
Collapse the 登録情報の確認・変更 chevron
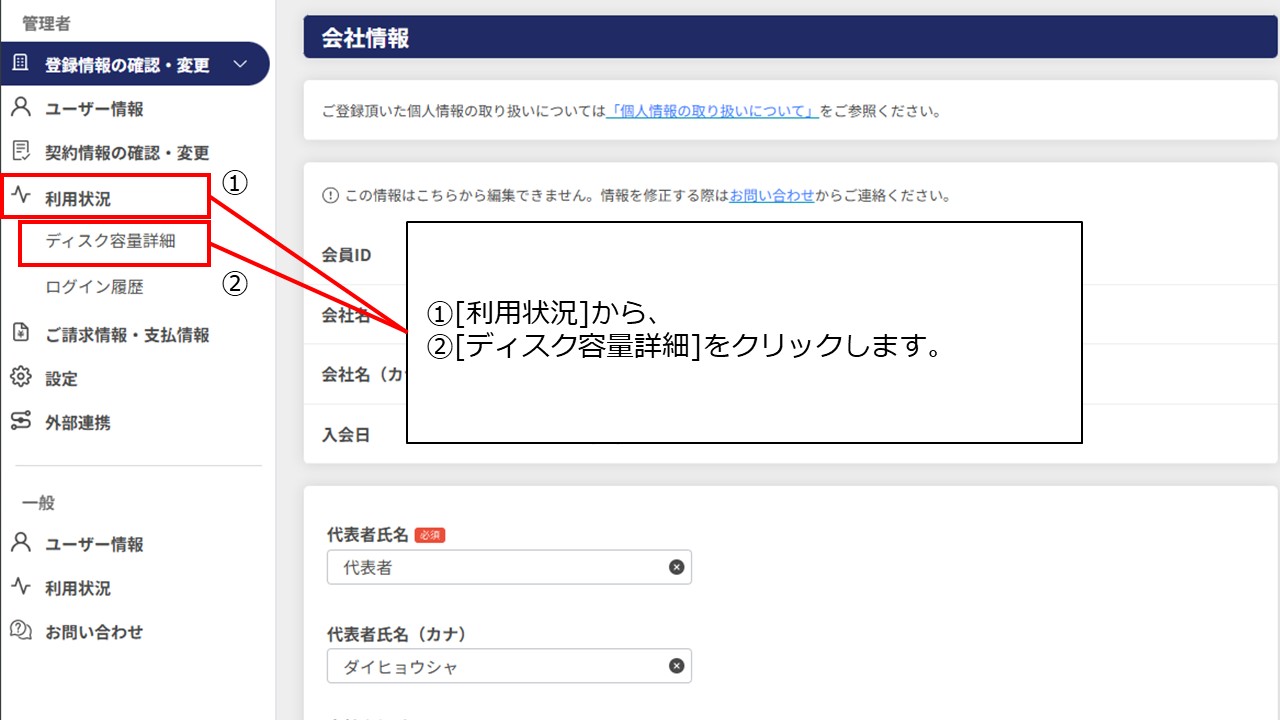tap(239, 65)
